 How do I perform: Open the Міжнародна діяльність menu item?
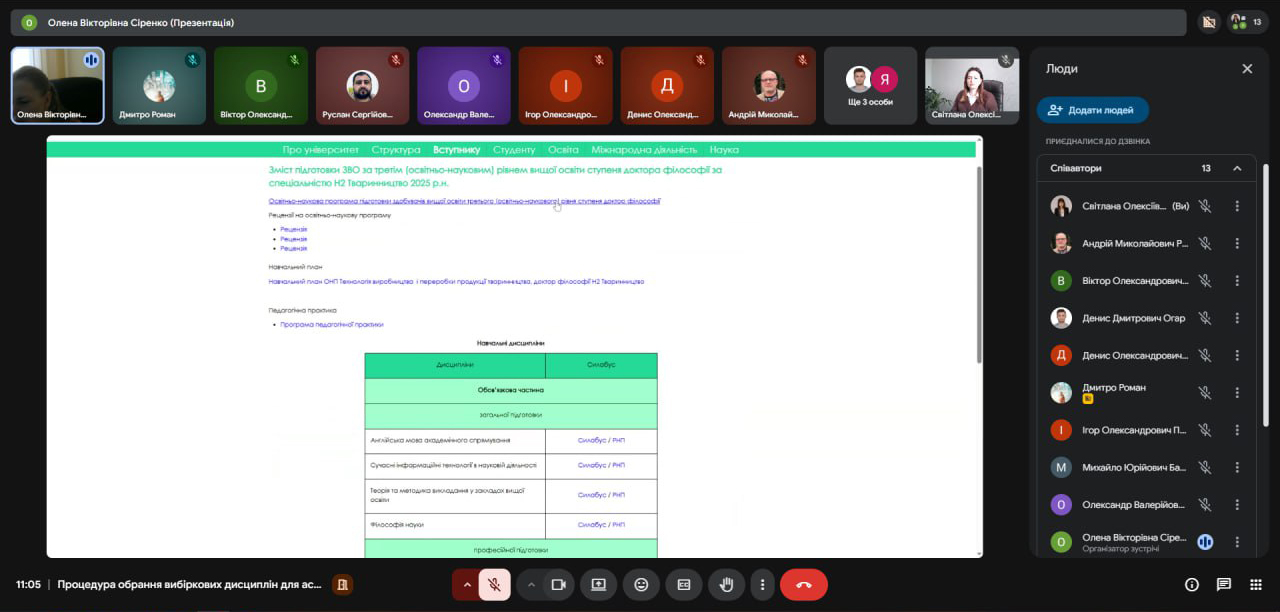tap(644, 149)
